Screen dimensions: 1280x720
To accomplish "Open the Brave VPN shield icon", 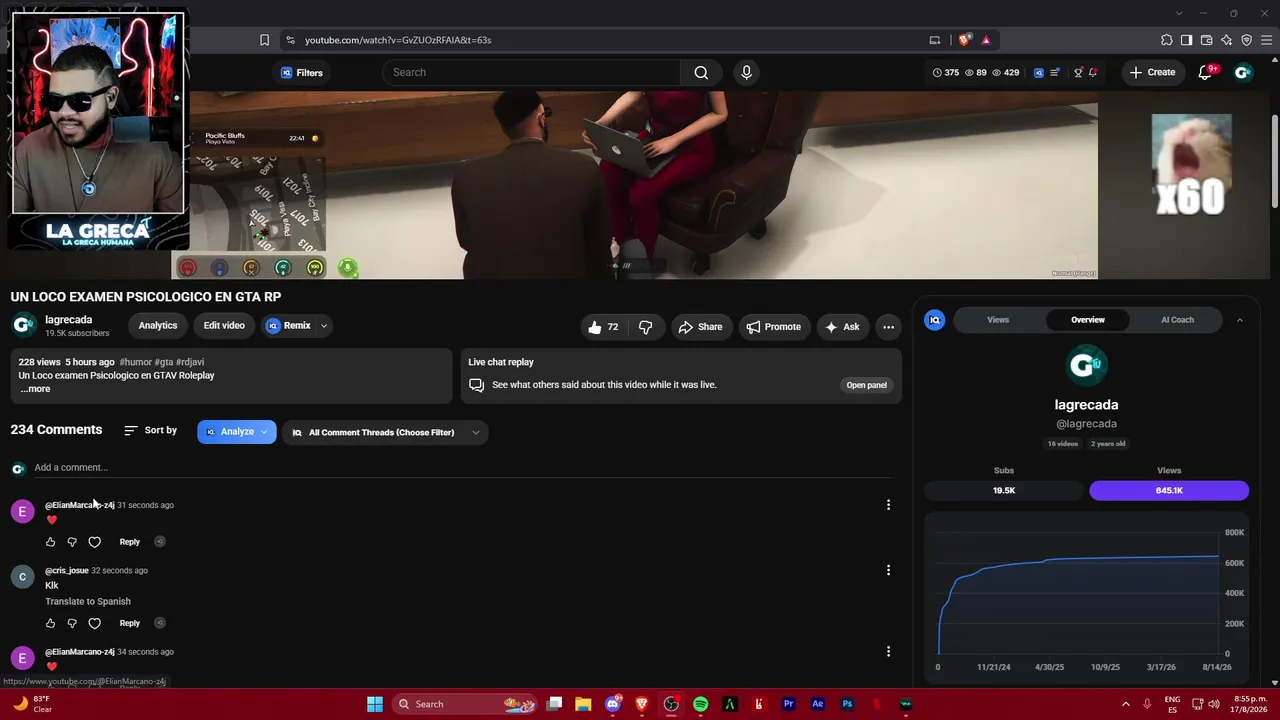I will point(1246,40).
